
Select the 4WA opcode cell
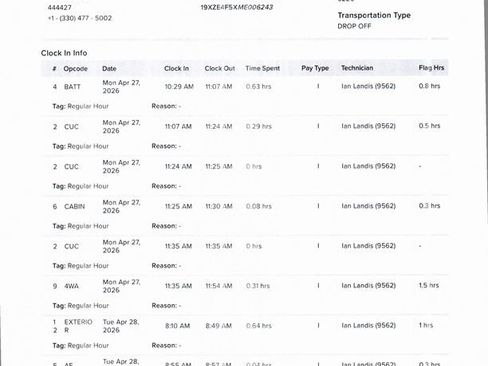tap(72, 286)
